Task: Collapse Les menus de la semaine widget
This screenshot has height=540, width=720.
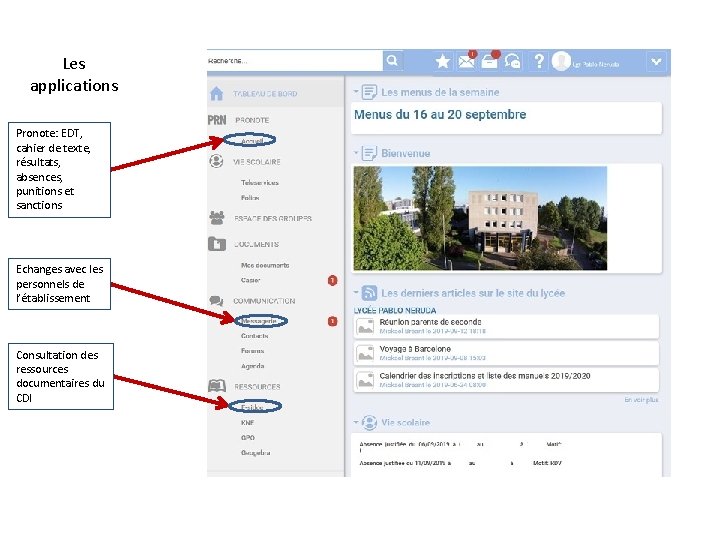Action: pyautogui.click(x=356, y=92)
